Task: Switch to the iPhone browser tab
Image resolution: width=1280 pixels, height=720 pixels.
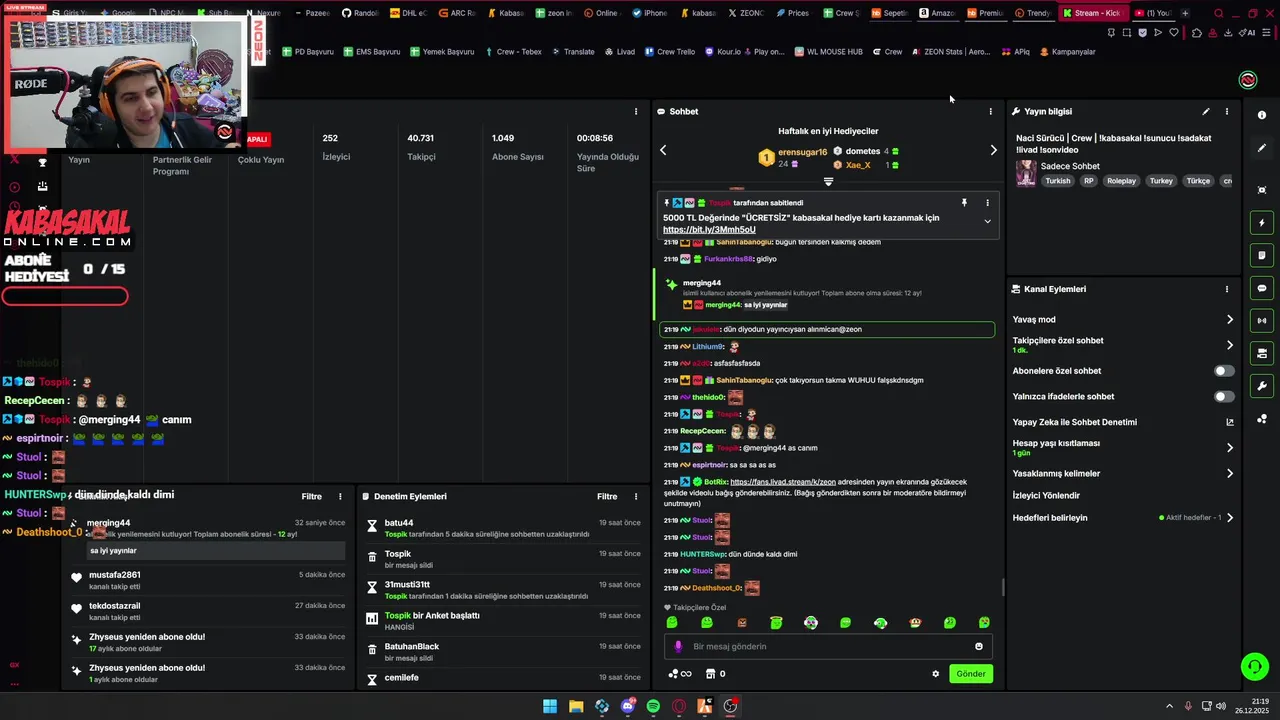Action: [x=648, y=13]
